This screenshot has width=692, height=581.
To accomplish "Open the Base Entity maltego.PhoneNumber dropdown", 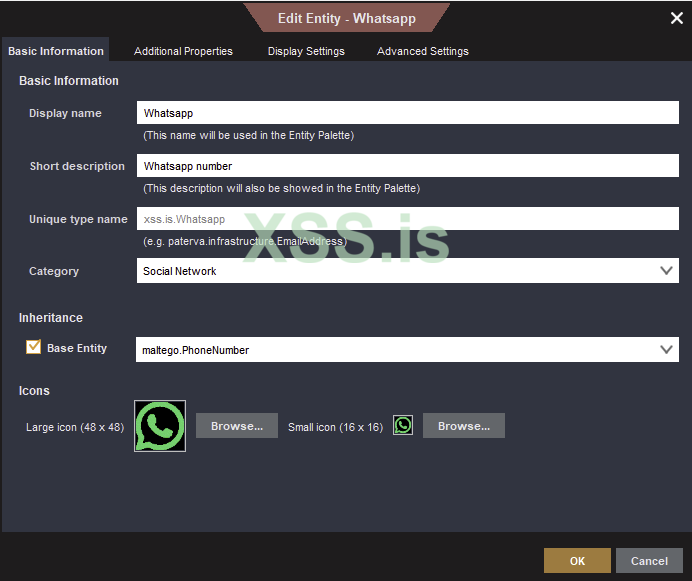I will [x=407, y=350].
